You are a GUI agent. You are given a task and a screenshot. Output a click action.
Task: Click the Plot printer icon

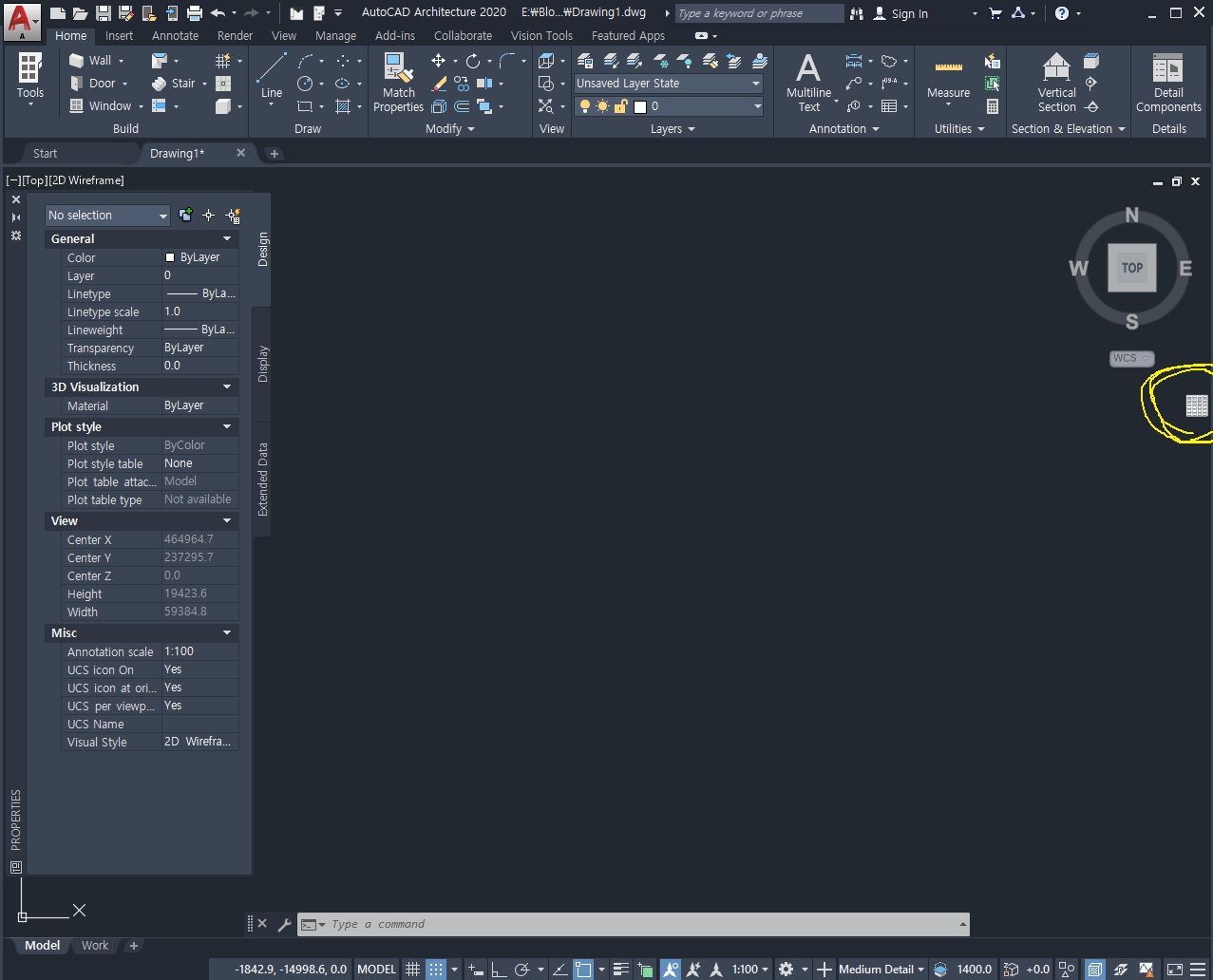click(x=194, y=13)
